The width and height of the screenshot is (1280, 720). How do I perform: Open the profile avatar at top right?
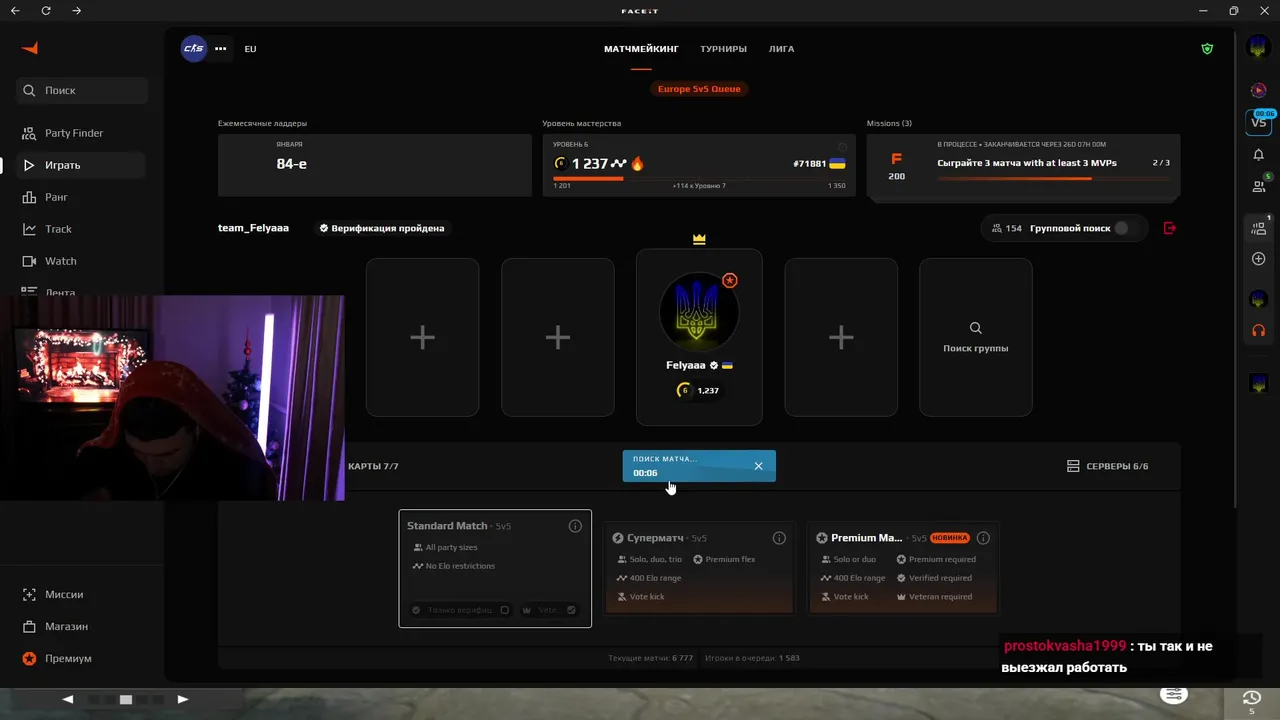[x=1259, y=47]
